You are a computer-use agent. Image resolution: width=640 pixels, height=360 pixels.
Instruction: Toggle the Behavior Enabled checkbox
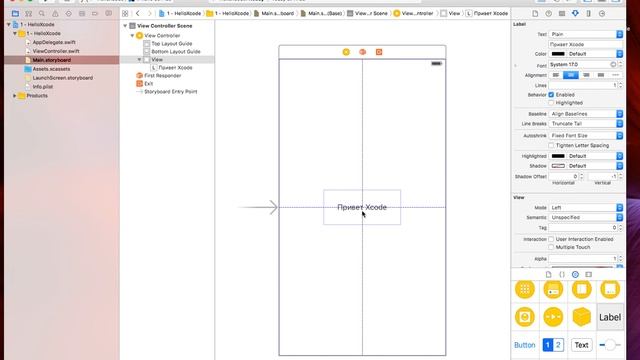(x=551, y=95)
